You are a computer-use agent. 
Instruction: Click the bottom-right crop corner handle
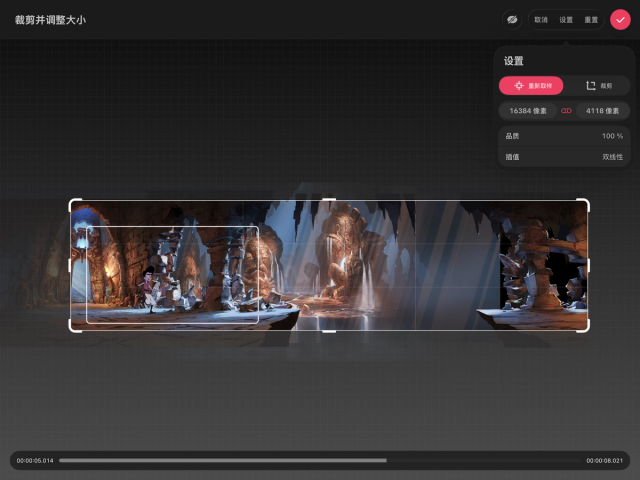(584, 327)
